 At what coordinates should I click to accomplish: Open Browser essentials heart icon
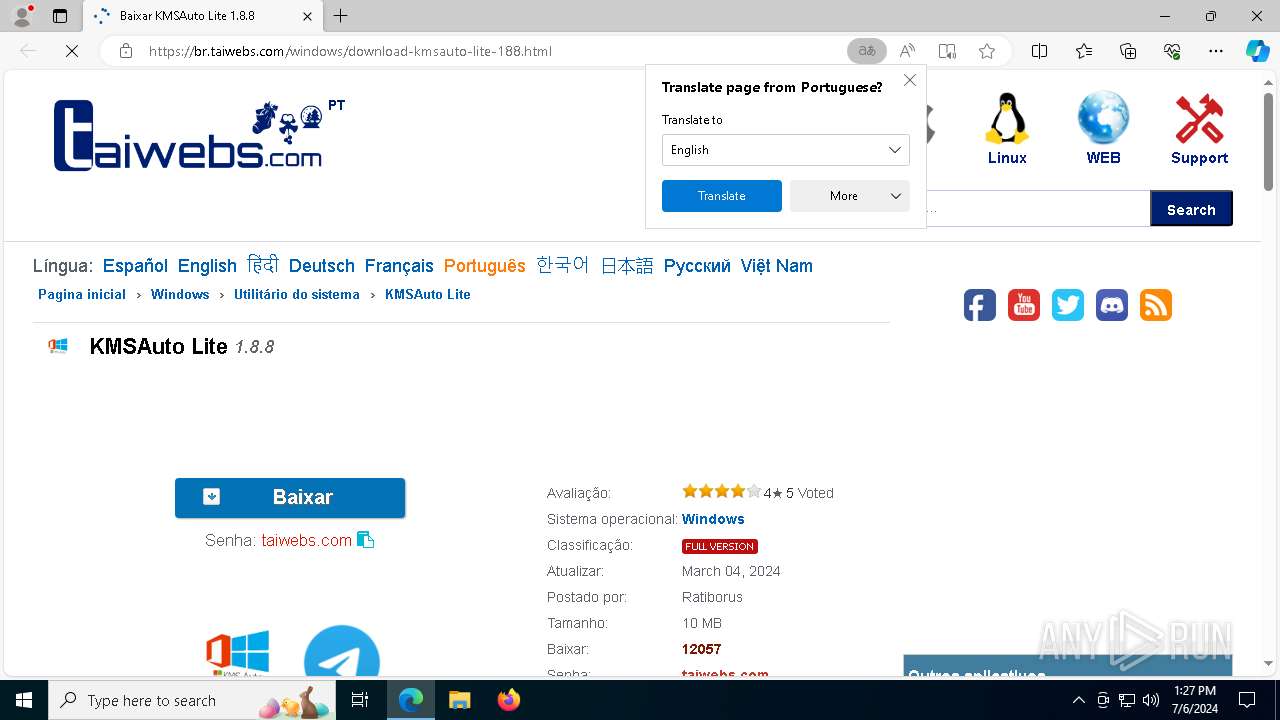pyautogui.click(x=1172, y=51)
